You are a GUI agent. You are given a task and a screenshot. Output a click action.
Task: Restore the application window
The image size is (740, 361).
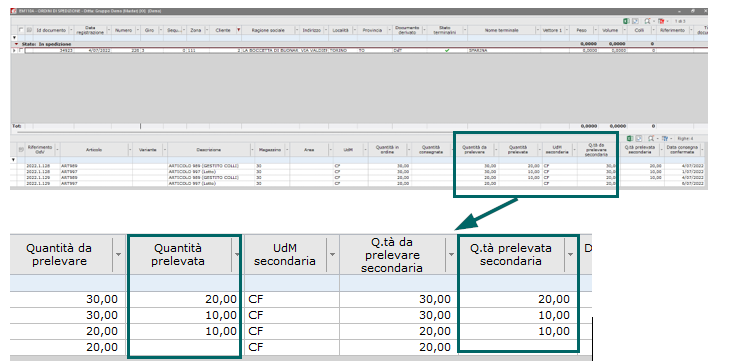[693, 10]
